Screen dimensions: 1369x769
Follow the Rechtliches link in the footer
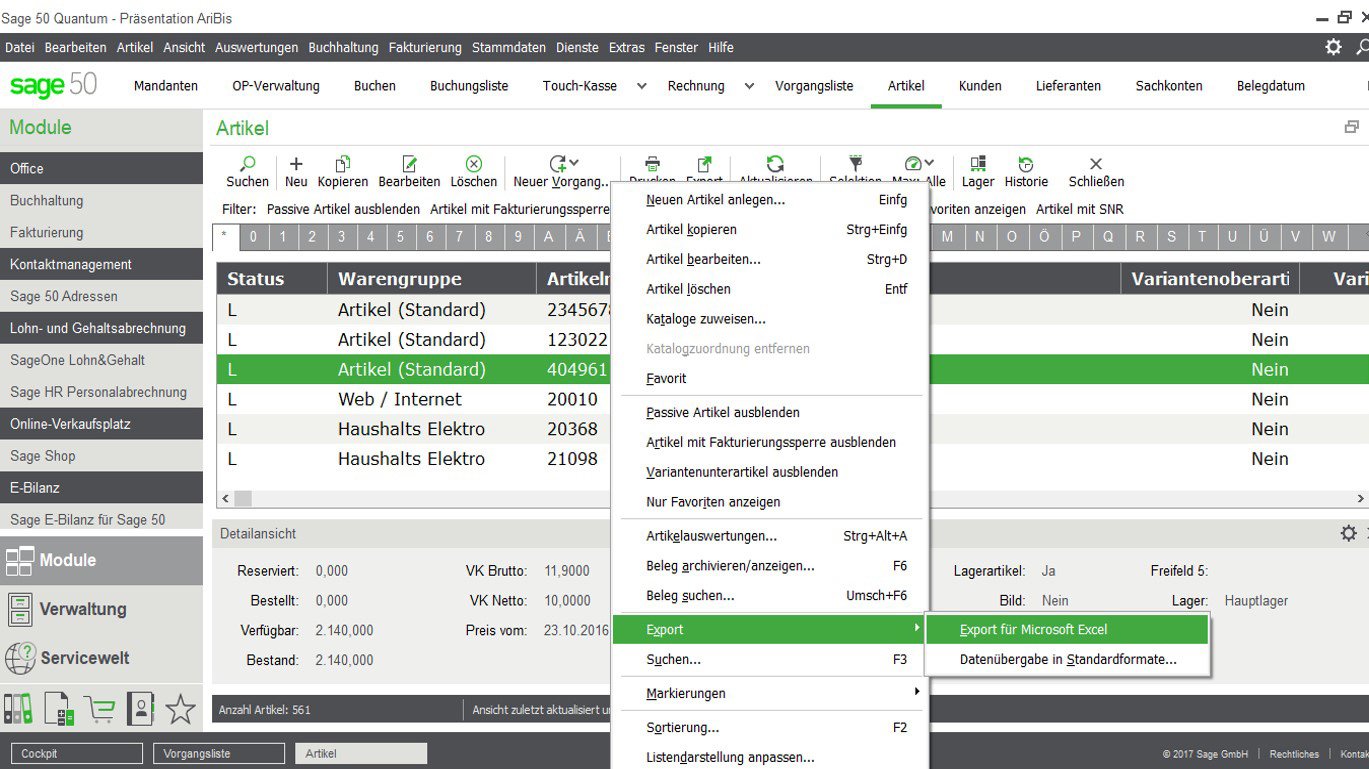click(1294, 754)
